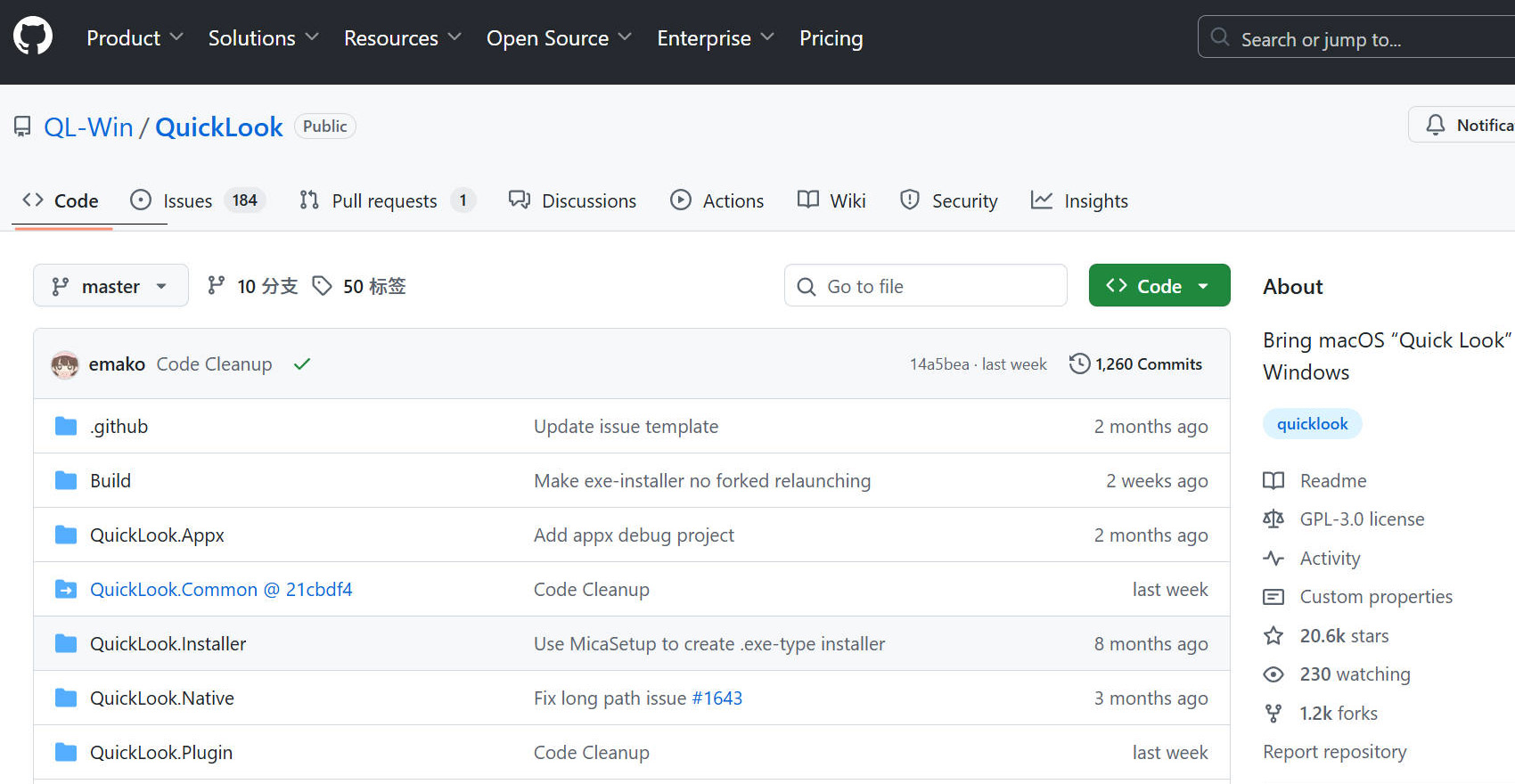1515x784 pixels.
Task: Open Use MicaSetup to create installer commit
Action: pos(709,644)
